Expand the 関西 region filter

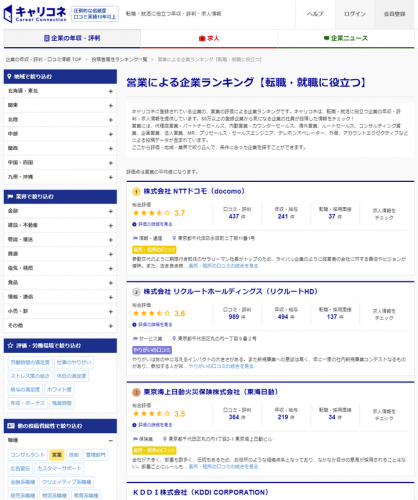(x=60, y=148)
